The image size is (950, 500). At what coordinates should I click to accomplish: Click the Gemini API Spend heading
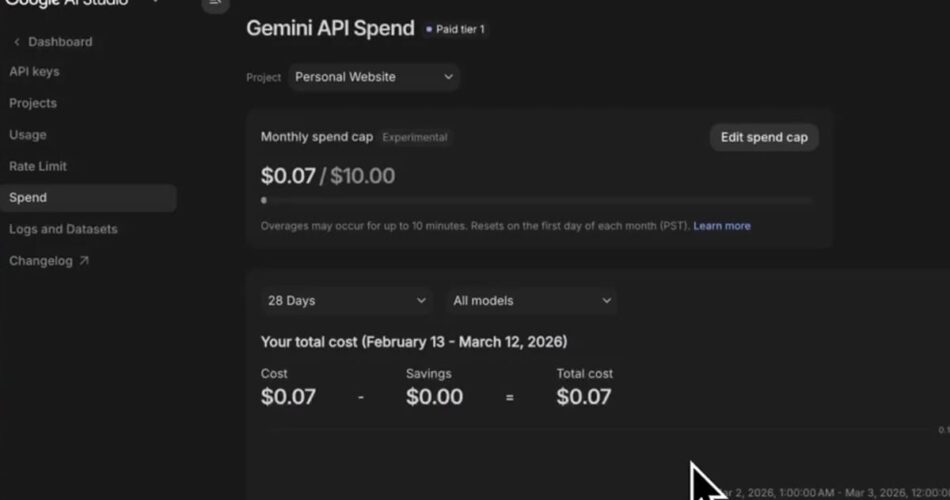click(330, 28)
